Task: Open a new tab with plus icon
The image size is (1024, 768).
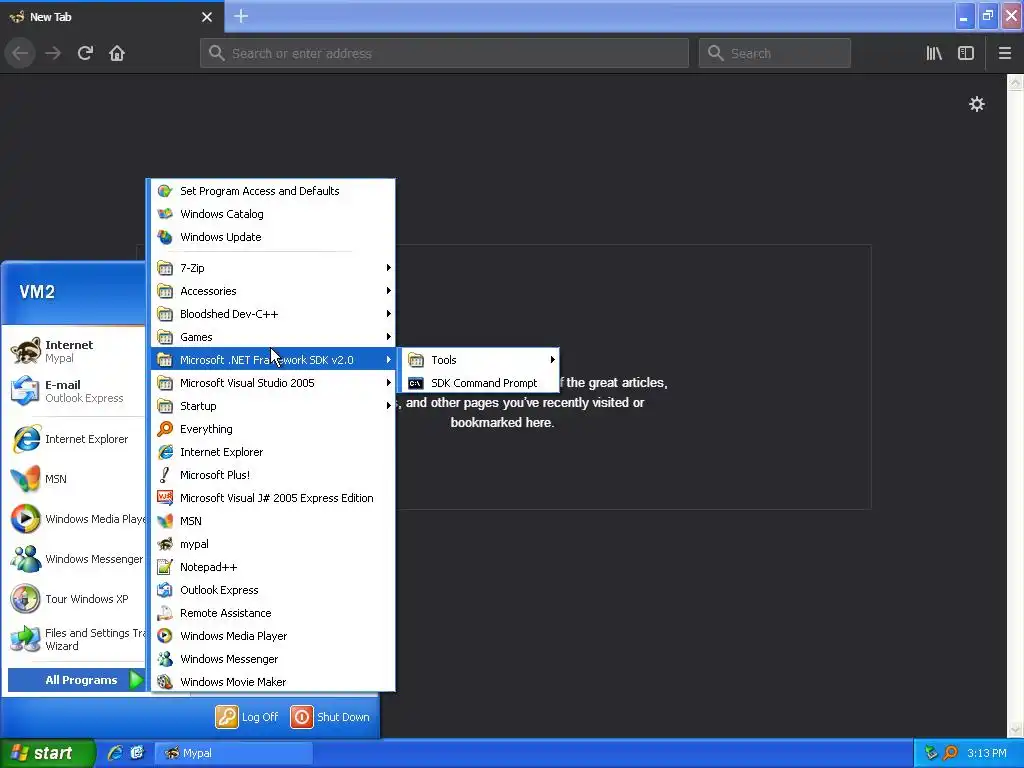Action: (241, 16)
